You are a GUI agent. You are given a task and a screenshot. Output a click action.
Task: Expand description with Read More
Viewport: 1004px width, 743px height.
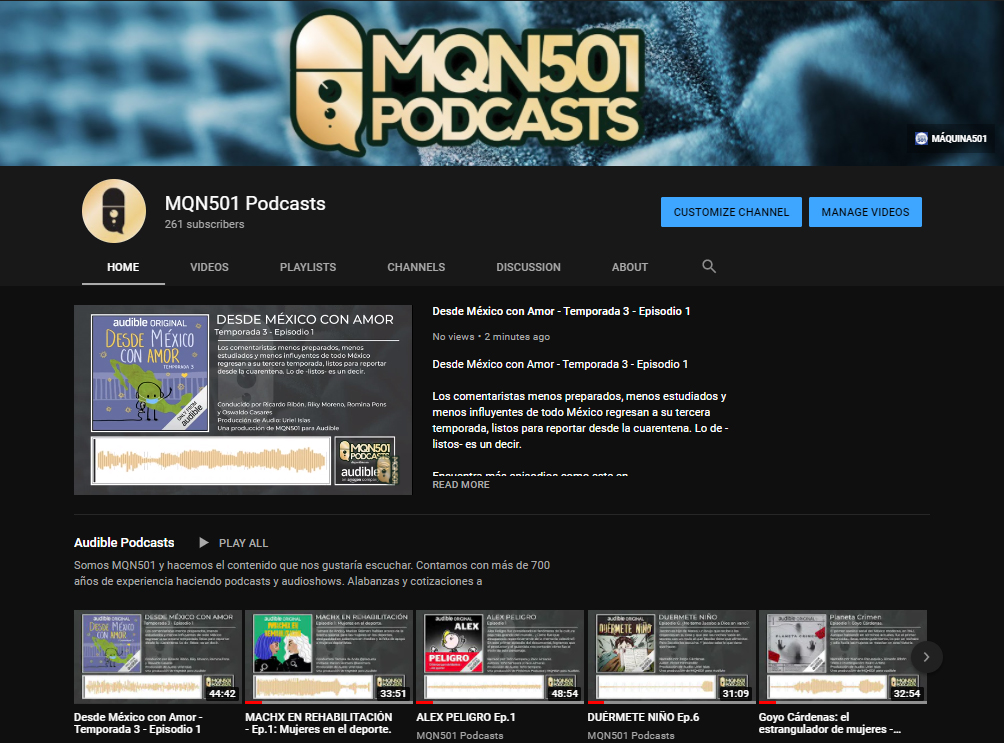pos(461,485)
